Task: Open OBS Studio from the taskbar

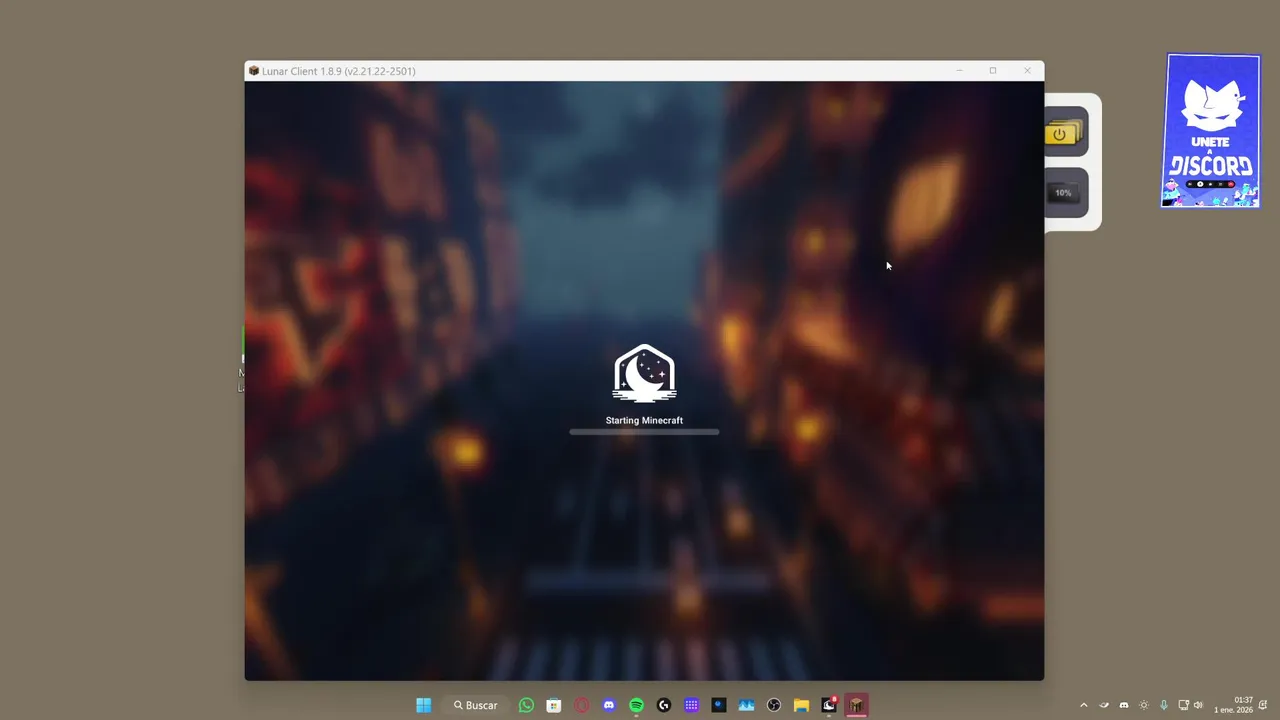Action: click(x=774, y=705)
